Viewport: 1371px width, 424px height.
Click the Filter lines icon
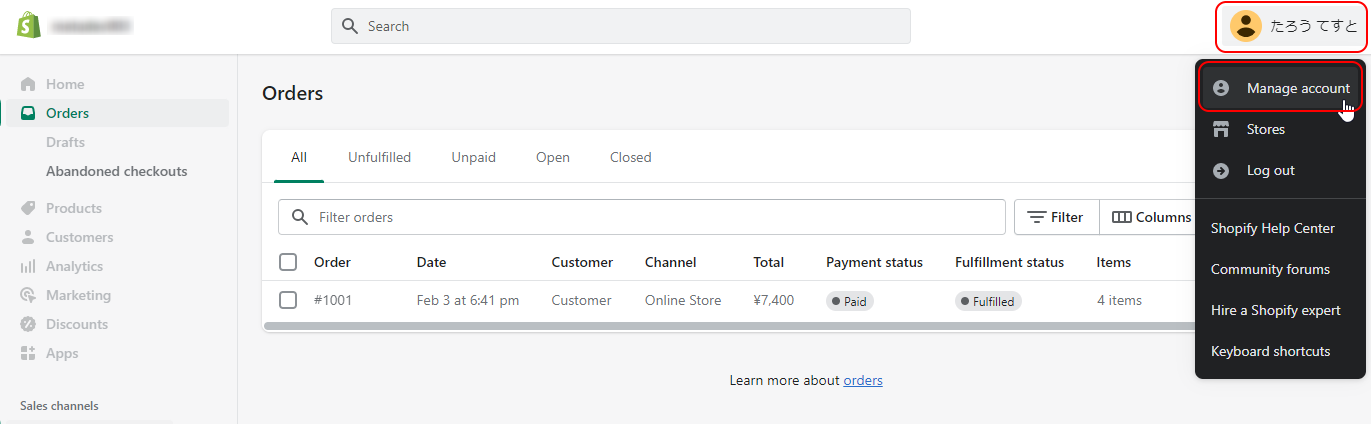click(1037, 217)
